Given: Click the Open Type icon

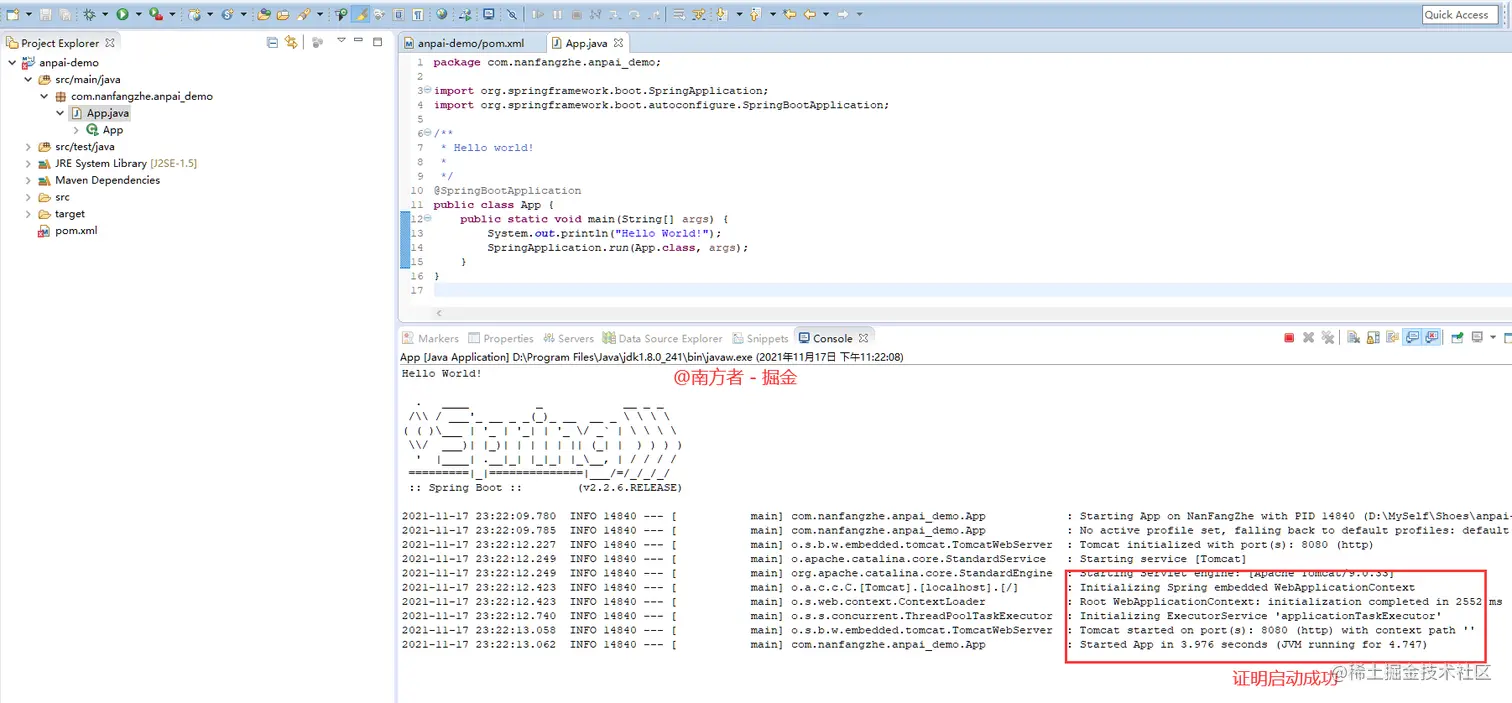Looking at the screenshot, I should [x=264, y=14].
